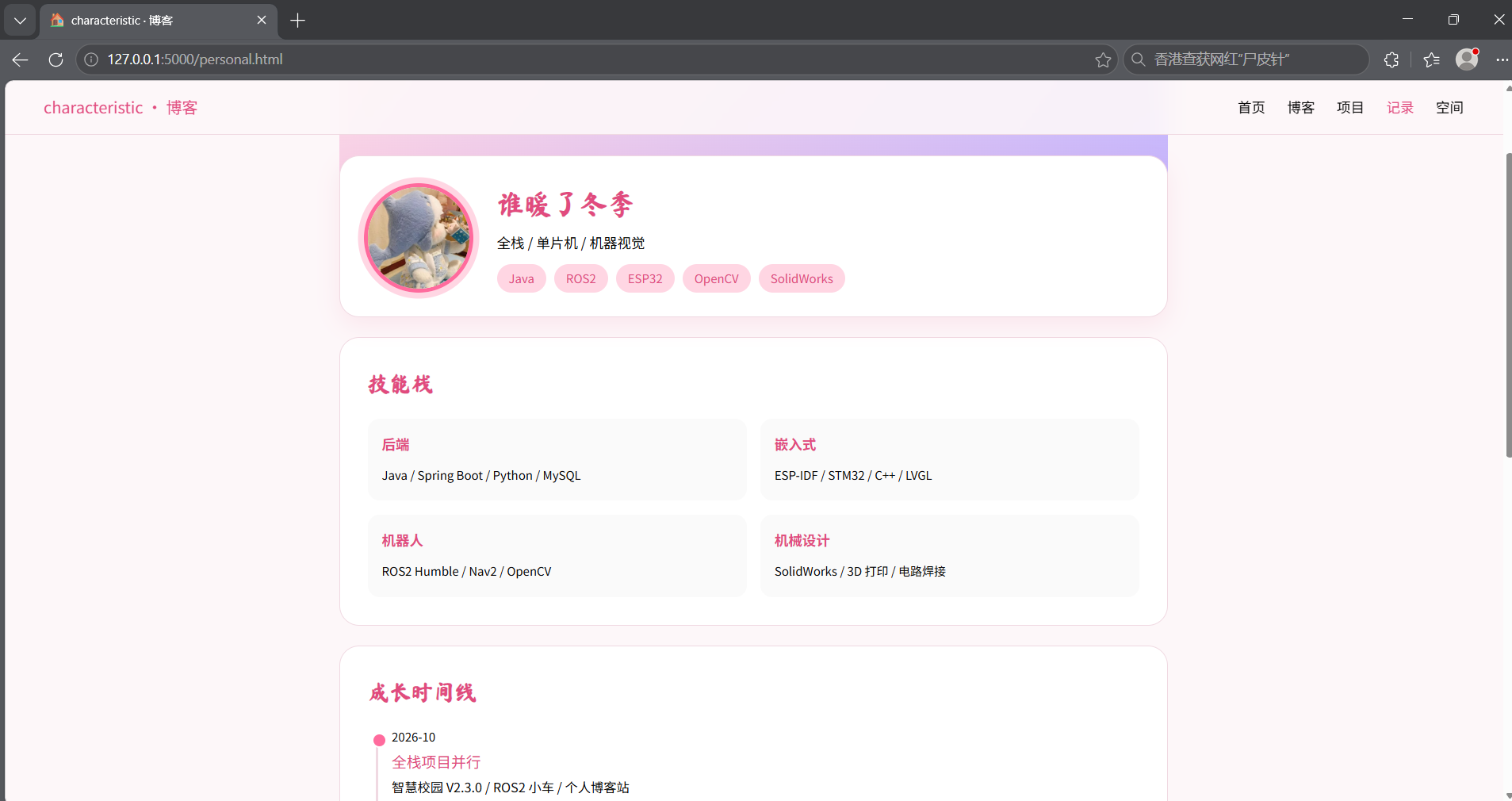Click the text 'ESP-IDF / STM32 / C++ / LVGL'
The width and height of the screenshot is (1512, 801).
(x=853, y=476)
